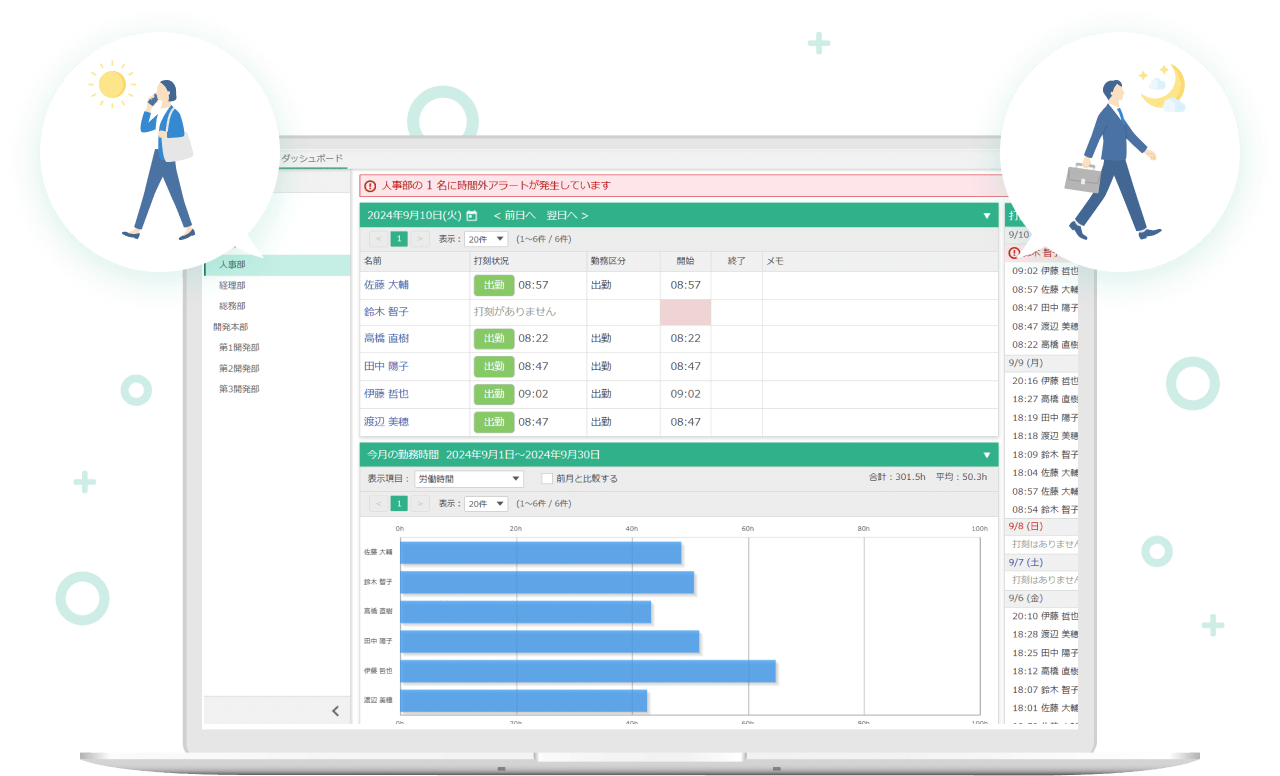Click the green 出勤 badge for 高橋 直樹
Viewport: 1280px width, 776px height.
click(493, 339)
